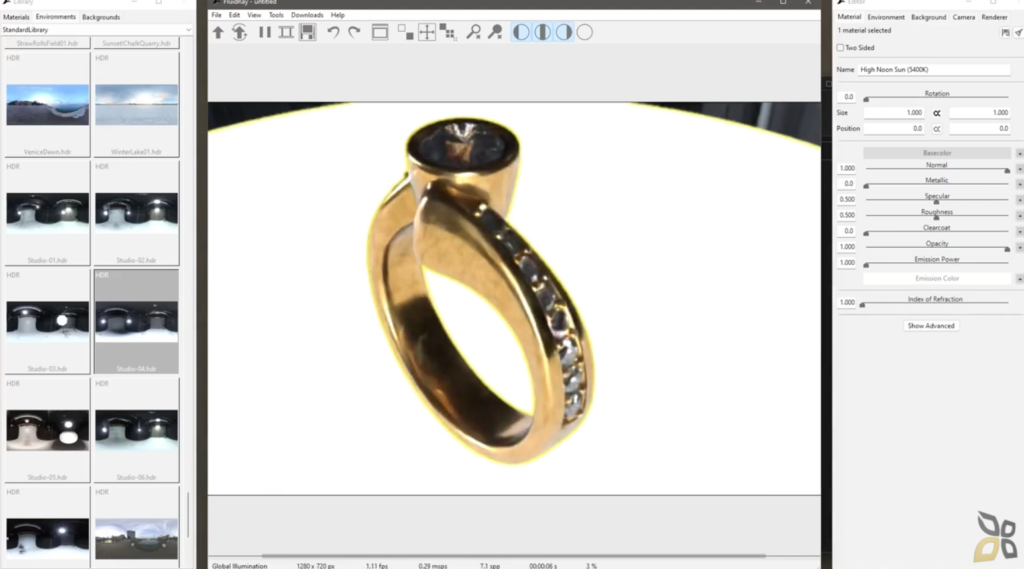The image size is (1024, 569).
Task: Expand the Normal texture options button
Action: (1019, 169)
